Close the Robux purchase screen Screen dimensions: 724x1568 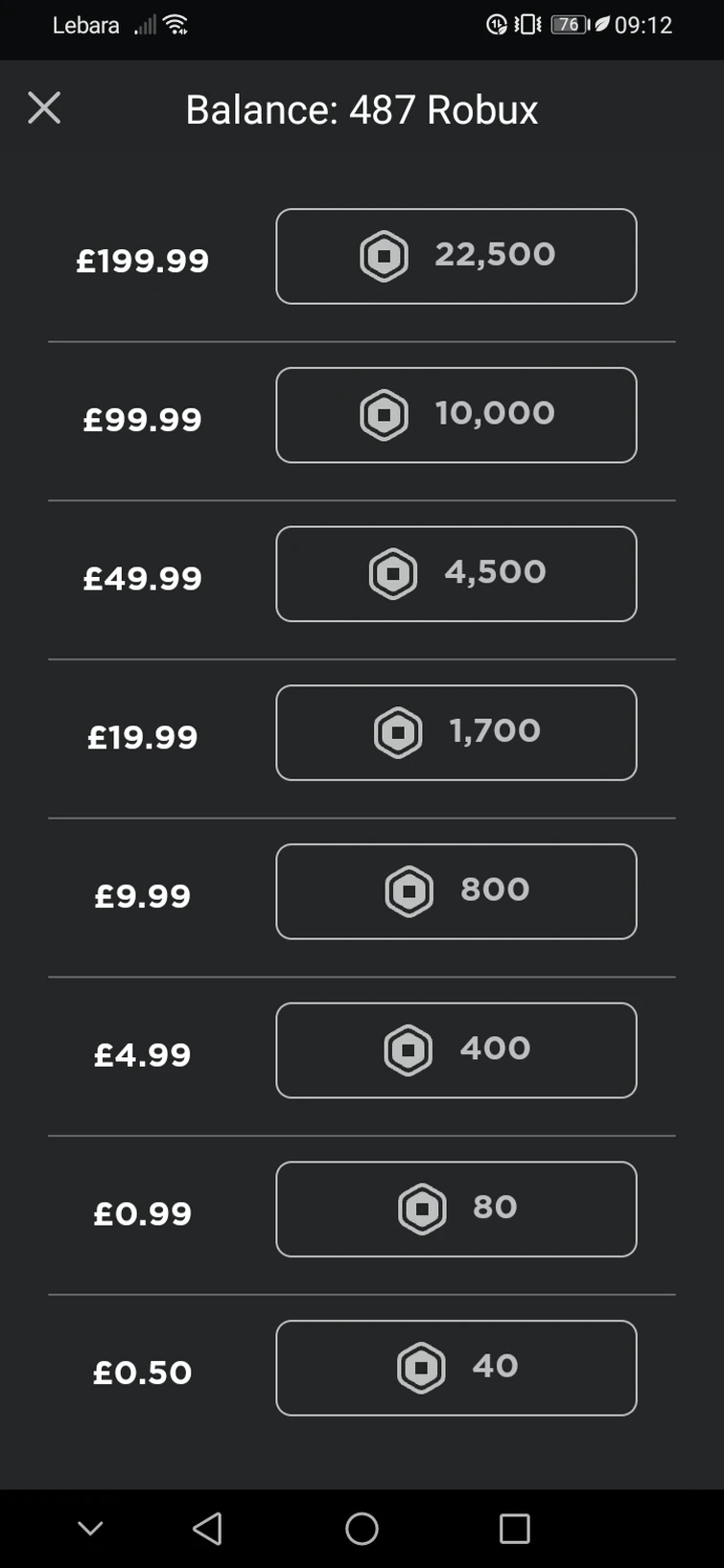click(44, 108)
